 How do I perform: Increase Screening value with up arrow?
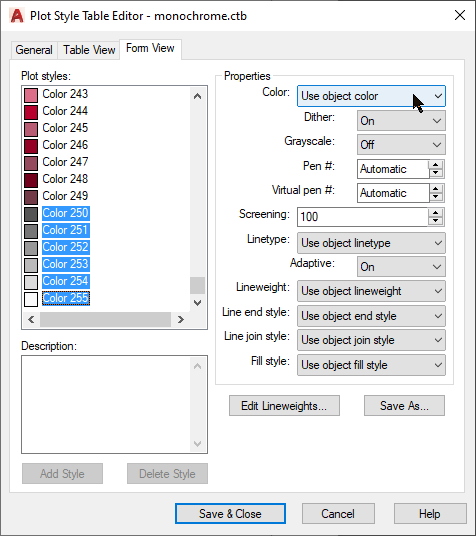(x=436, y=213)
